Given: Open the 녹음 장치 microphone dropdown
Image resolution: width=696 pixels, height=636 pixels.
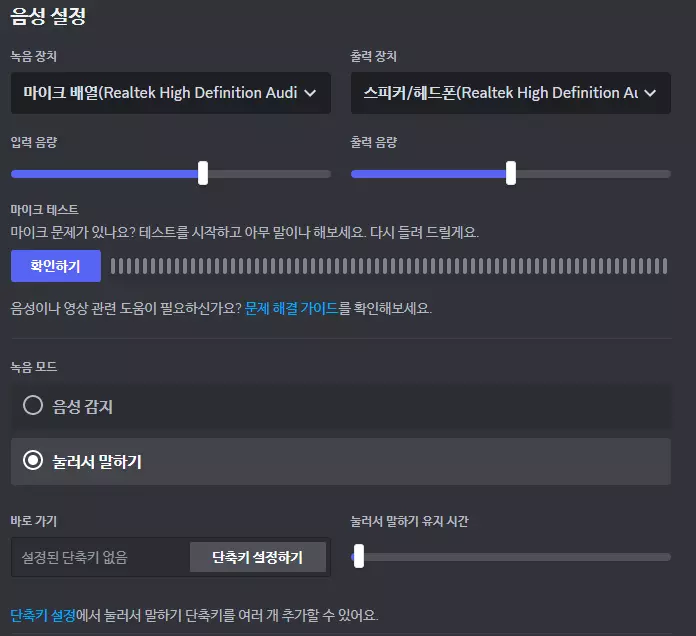Looking at the screenshot, I should [171, 93].
